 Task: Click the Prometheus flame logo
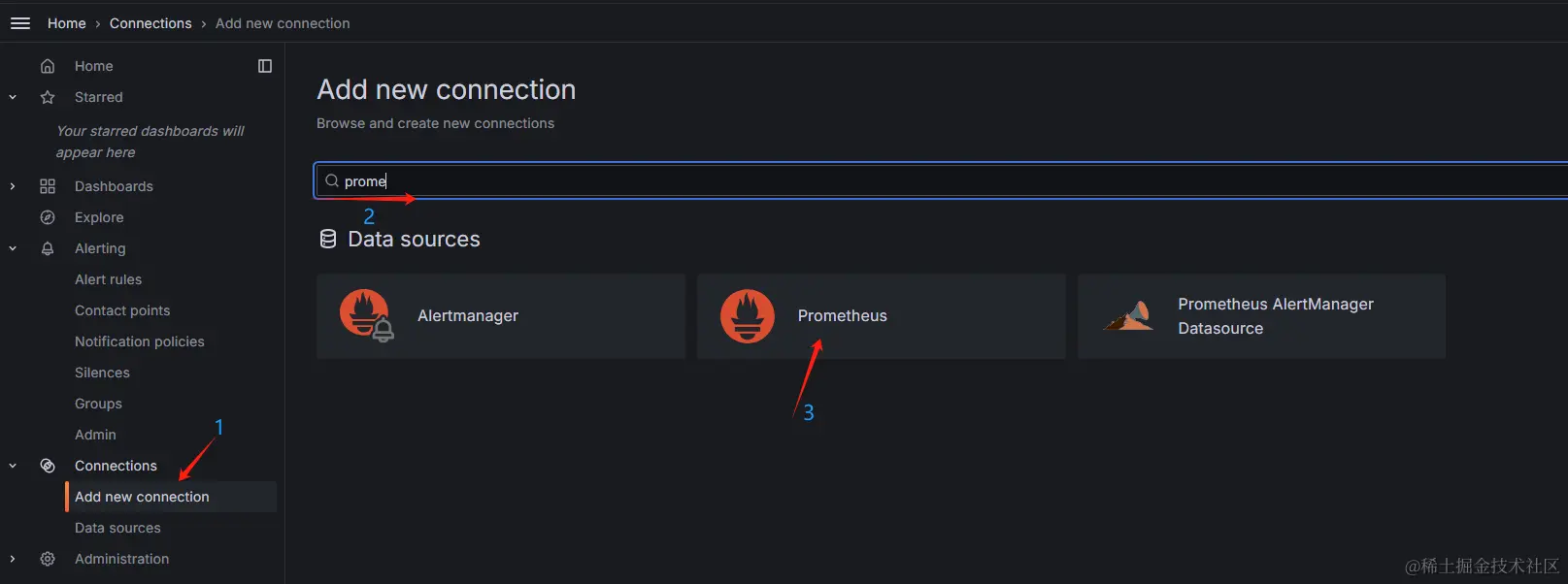(x=748, y=316)
